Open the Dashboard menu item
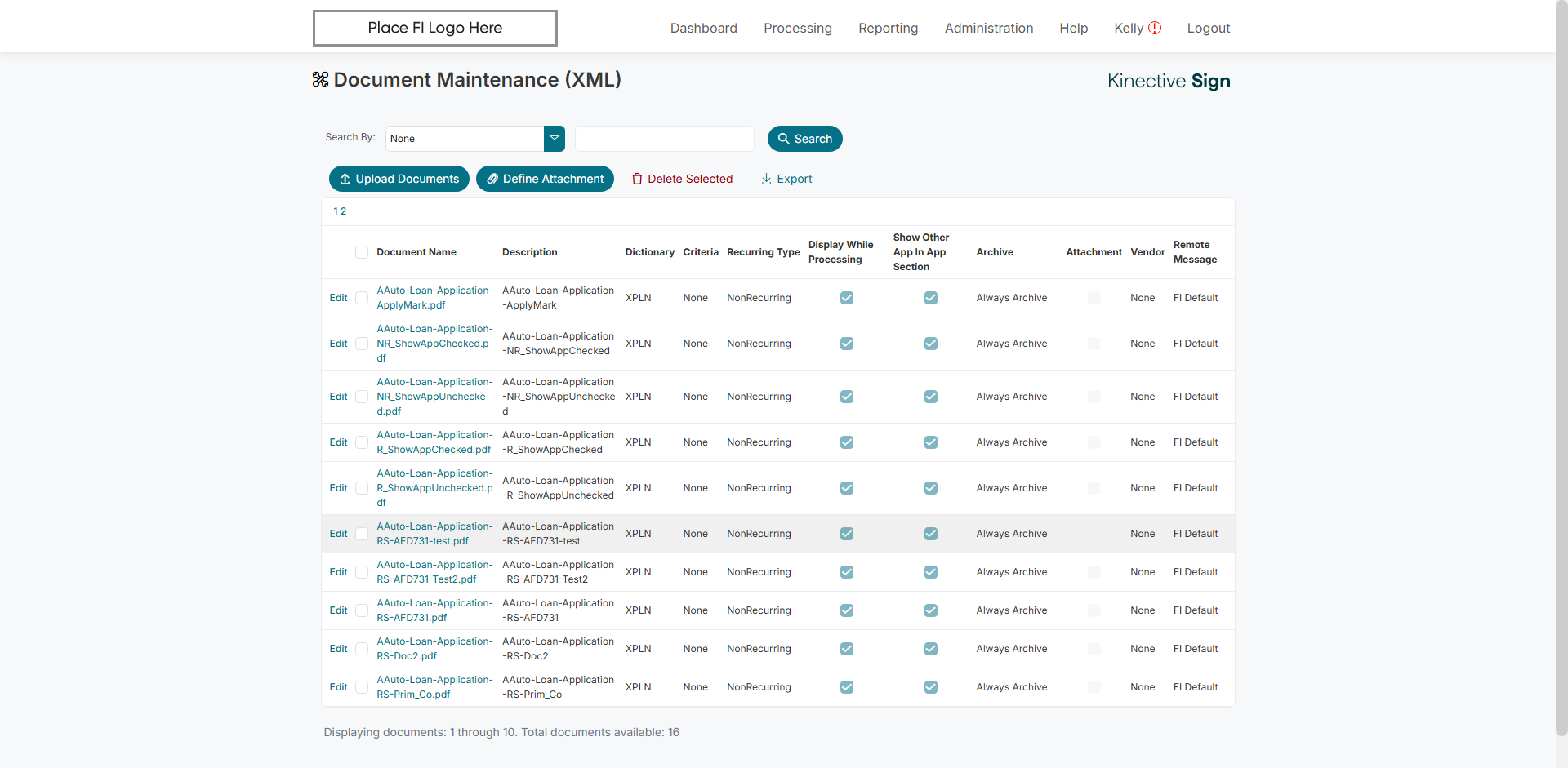 pos(703,28)
